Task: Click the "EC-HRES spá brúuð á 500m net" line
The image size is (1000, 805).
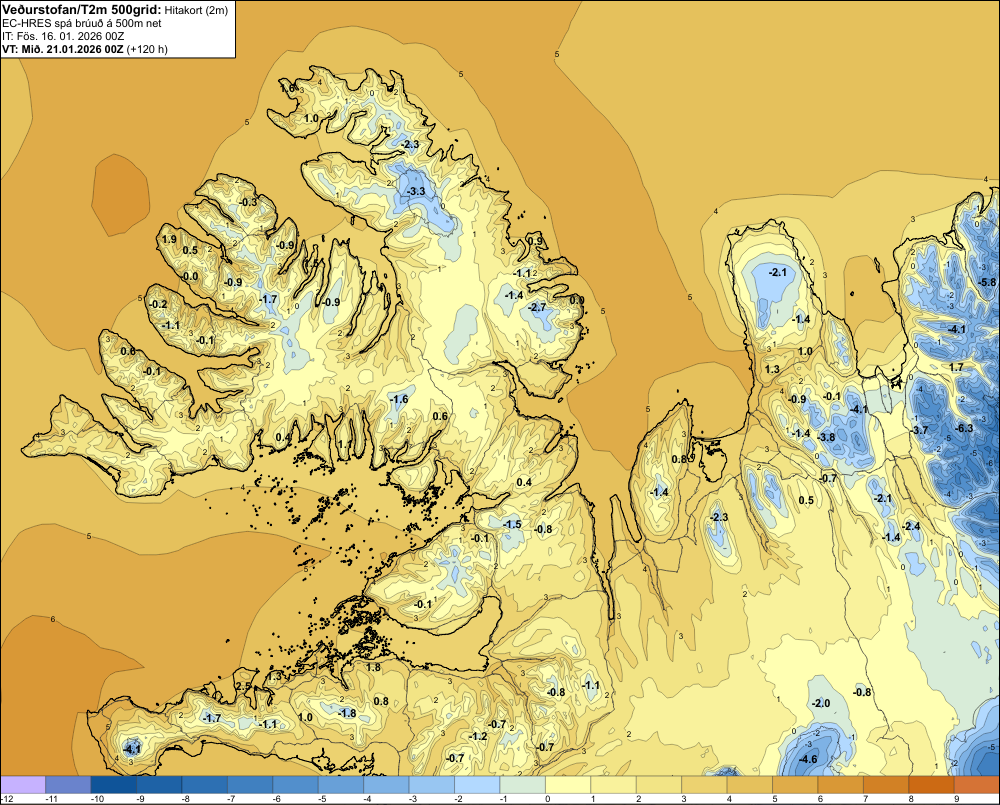Action: coord(82,24)
